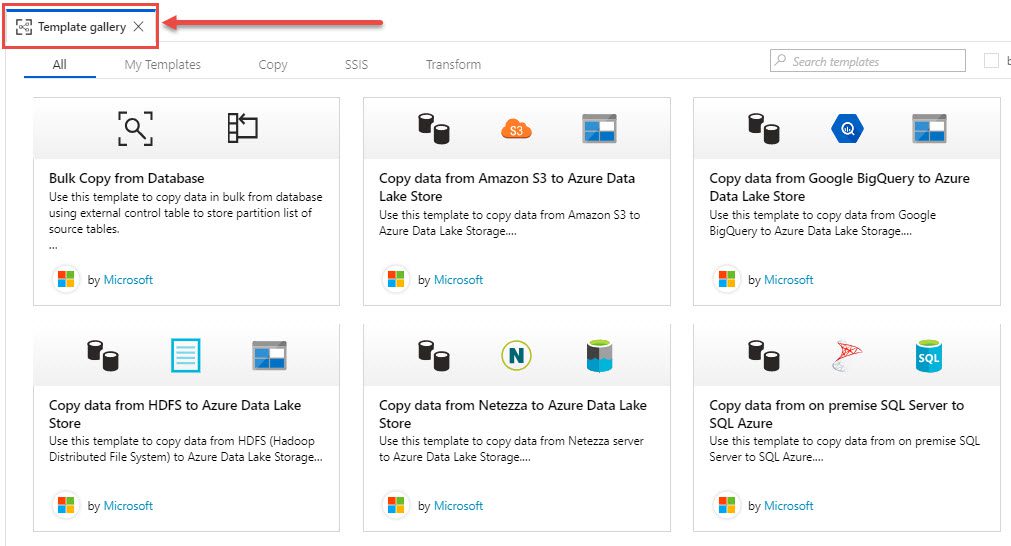Click Amazon S3 card description text

tap(509, 223)
